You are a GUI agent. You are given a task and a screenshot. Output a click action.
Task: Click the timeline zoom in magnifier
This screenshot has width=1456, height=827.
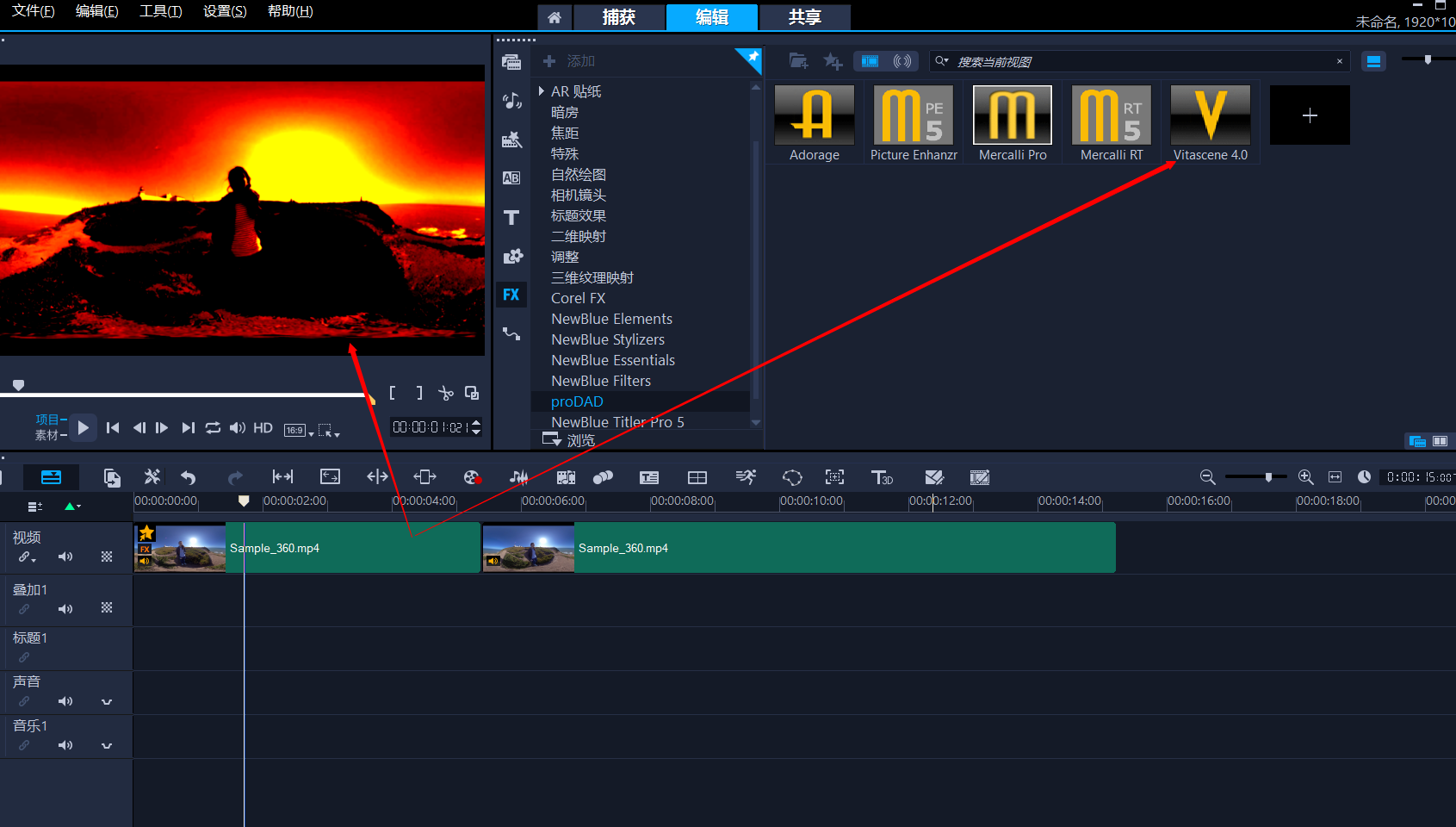point(1305,477)
